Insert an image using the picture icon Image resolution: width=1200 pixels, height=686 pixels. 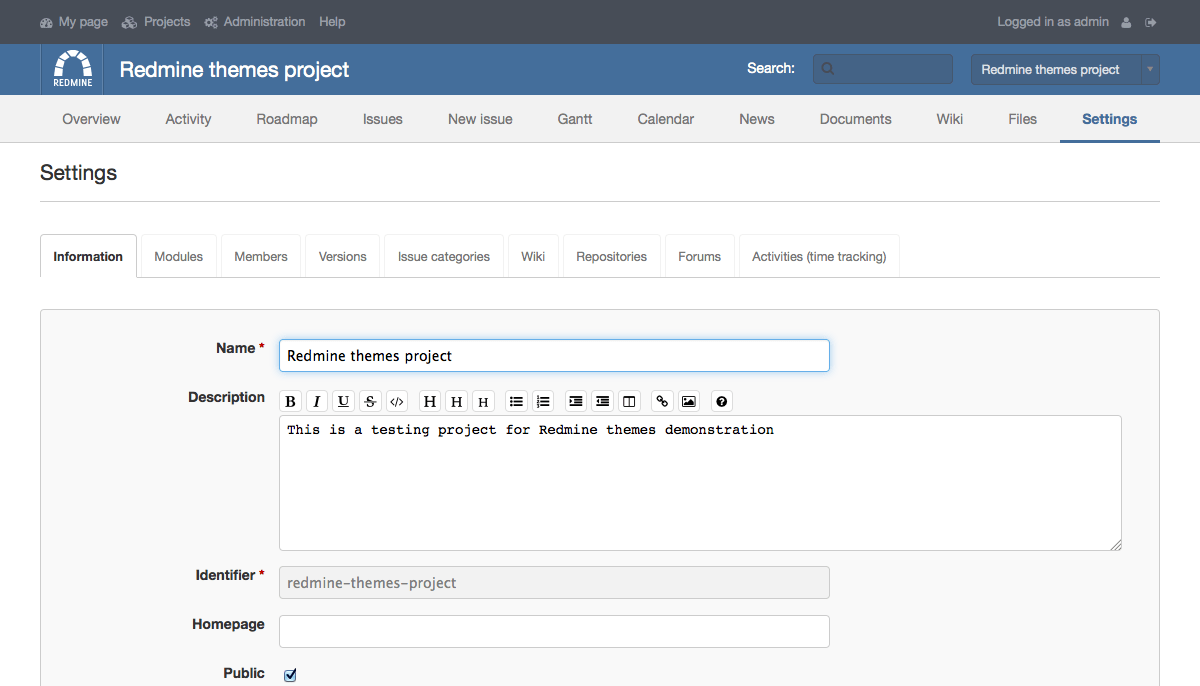click(689, 401)
